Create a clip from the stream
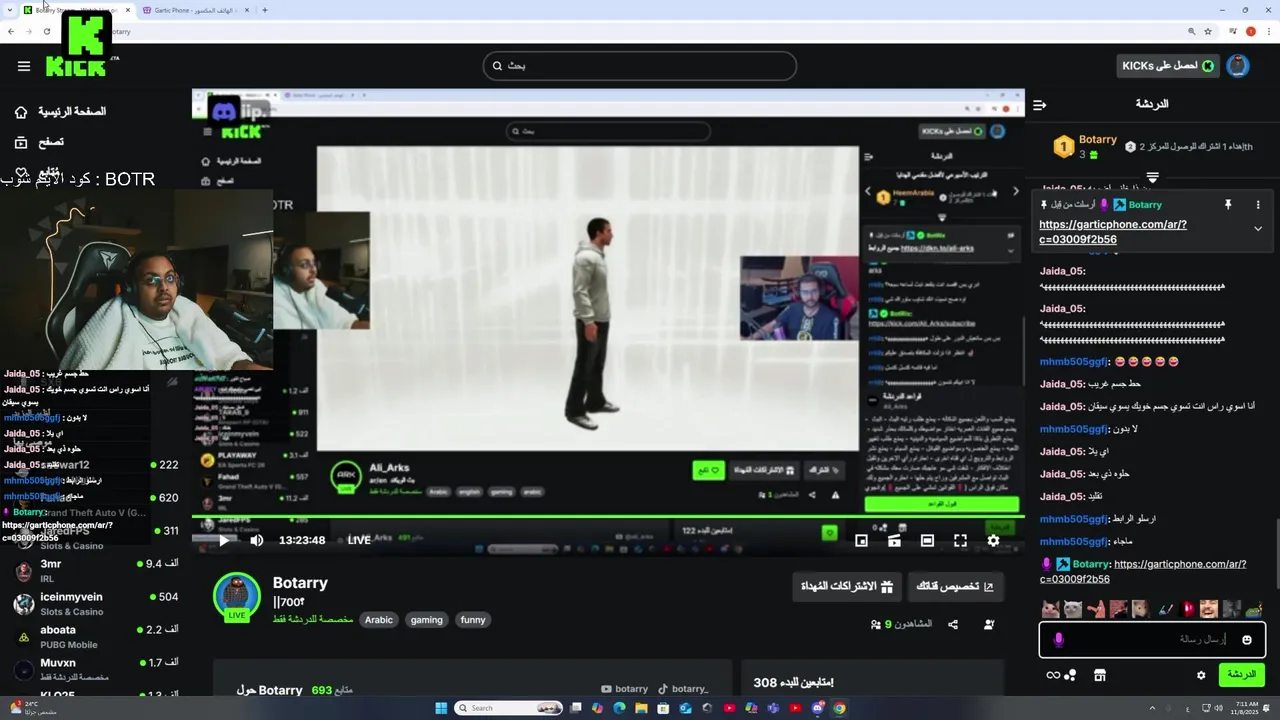The height and width of the screenshot is (720, 1280). click(895, 540)
